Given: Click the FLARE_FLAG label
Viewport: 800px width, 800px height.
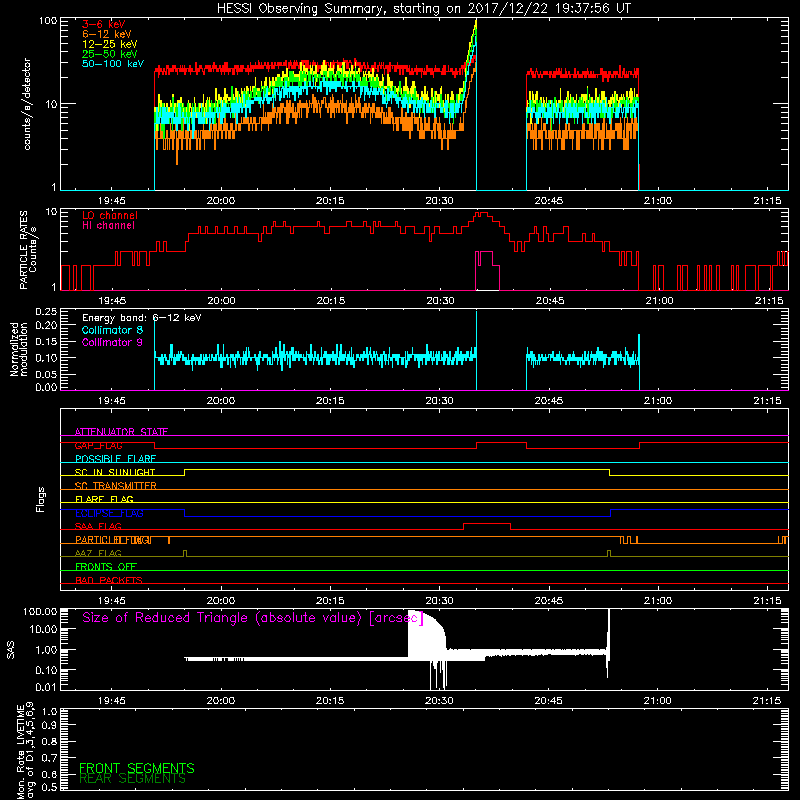Looking at the screenshot, I should click(x=104, y=499).
